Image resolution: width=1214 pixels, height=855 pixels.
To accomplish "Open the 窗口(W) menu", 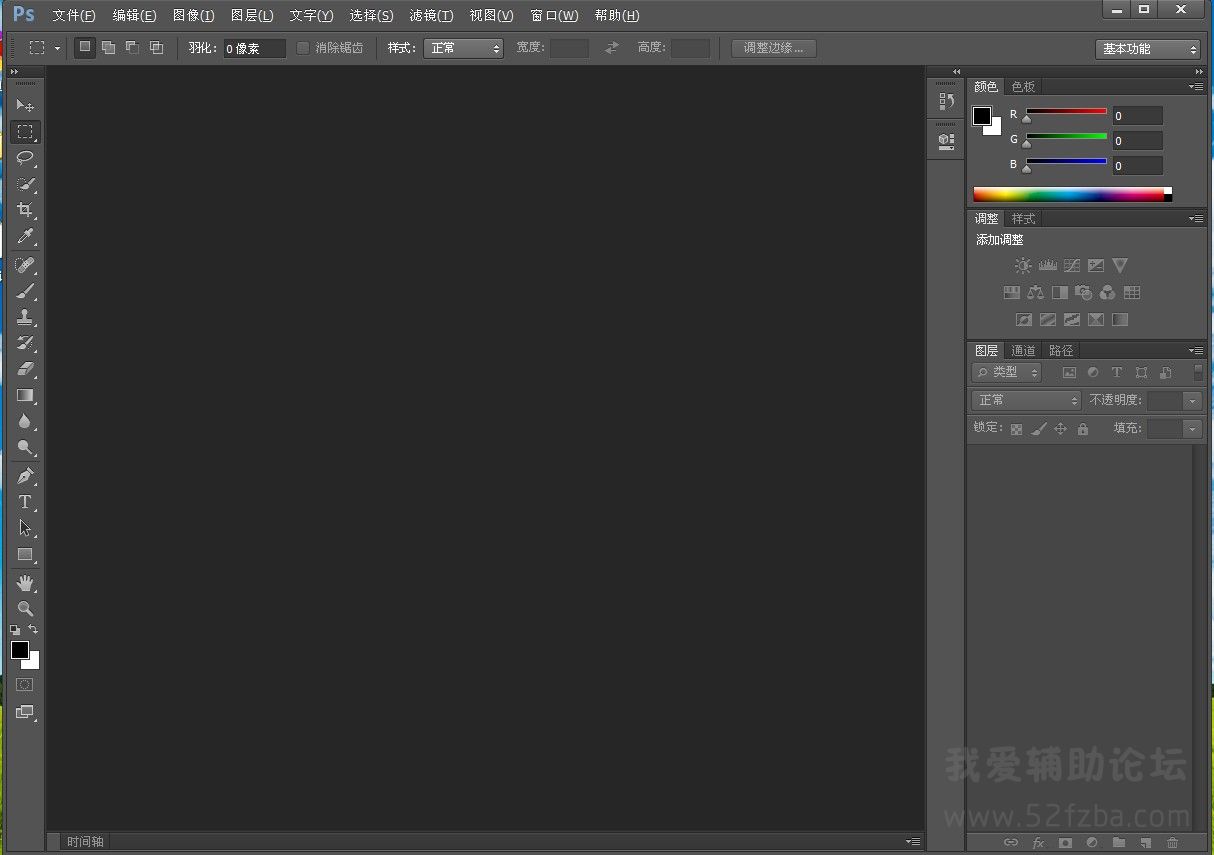I will pyautogui.click(x=554, y=16).
